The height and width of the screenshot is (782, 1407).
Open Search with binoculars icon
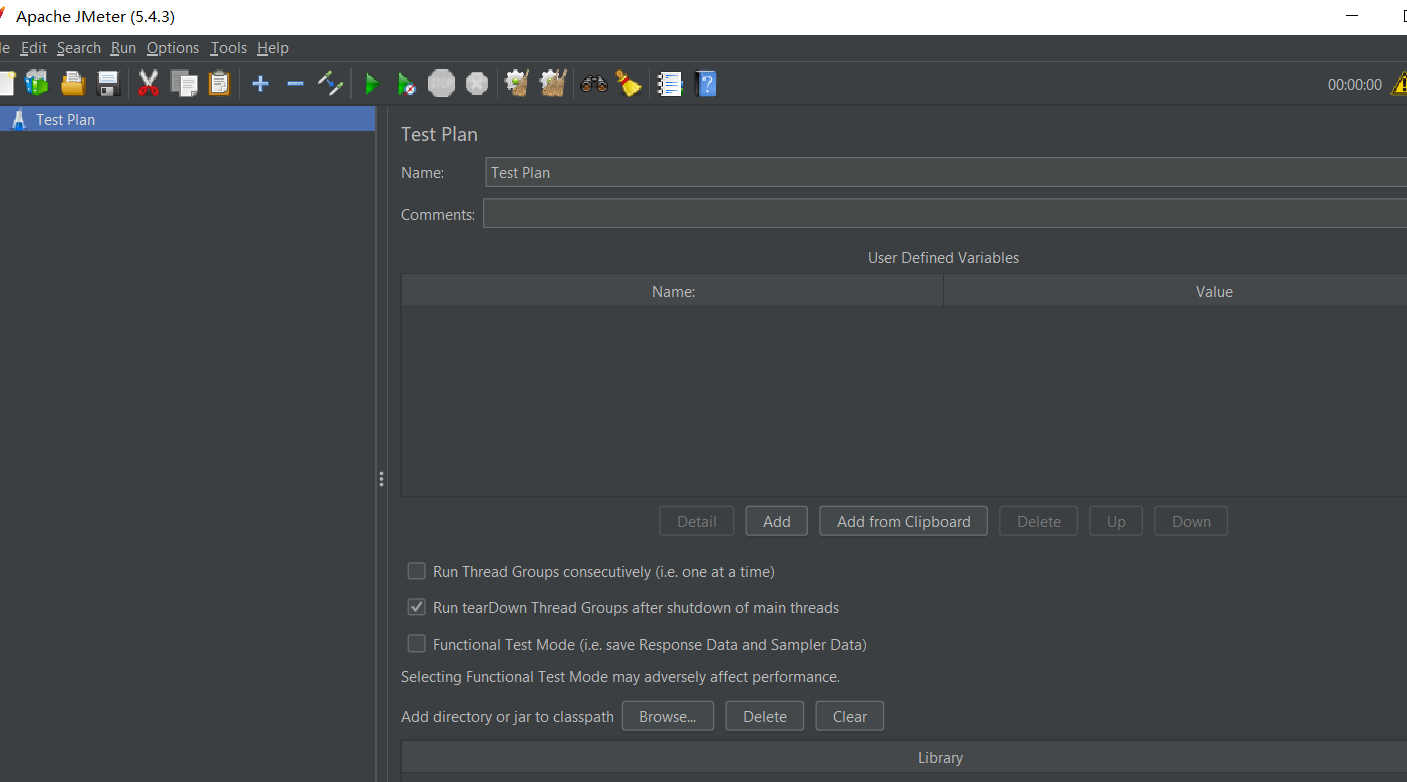point(594,84)
